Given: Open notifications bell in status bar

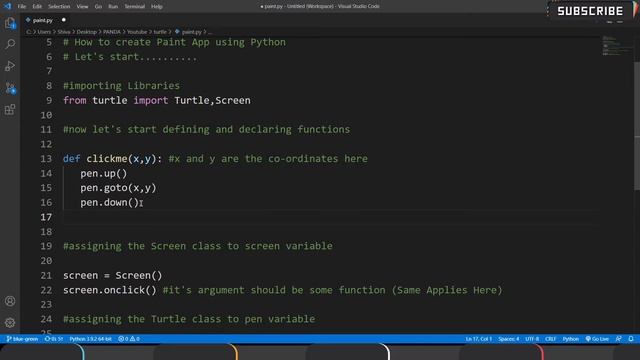Looking at the screenshot, I should (x=631, y=339).
